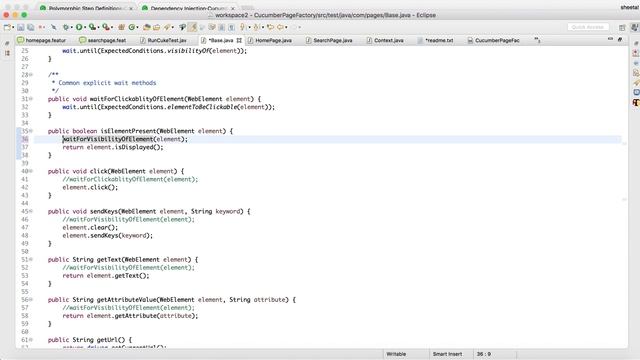Switch to the Context.java tab

385,40
